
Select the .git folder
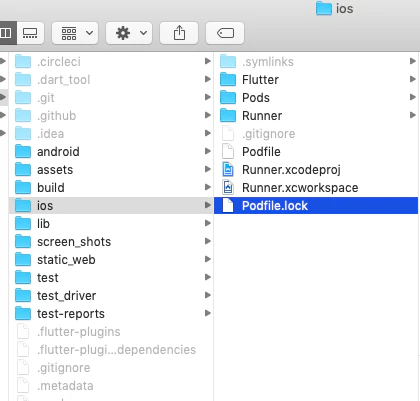point(111,98)
